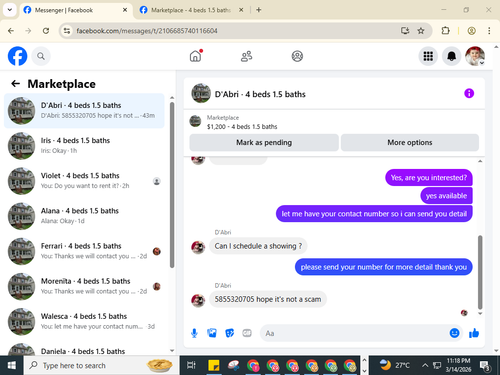Open the Violet conversation
The height and width of the screenshot is (375, 500).
[x=84, y=181]
